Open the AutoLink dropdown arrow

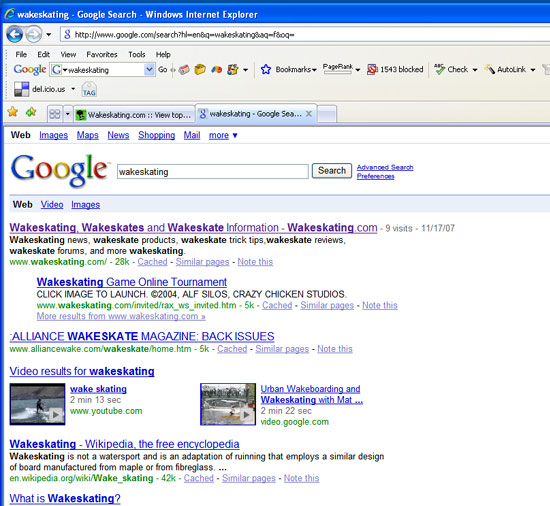pos(533,70)
